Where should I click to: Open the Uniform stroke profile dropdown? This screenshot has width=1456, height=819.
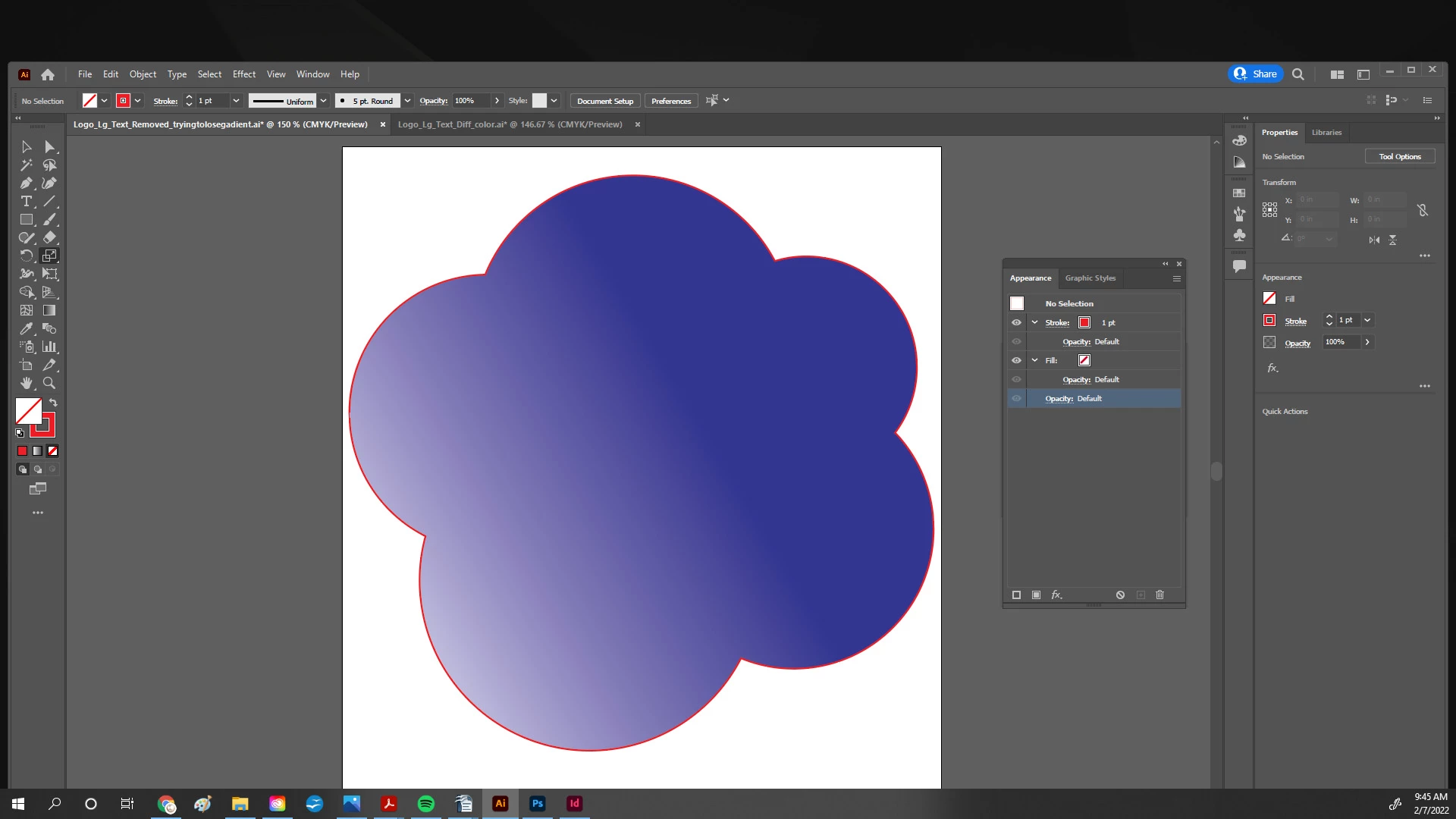tap(323, 101)
